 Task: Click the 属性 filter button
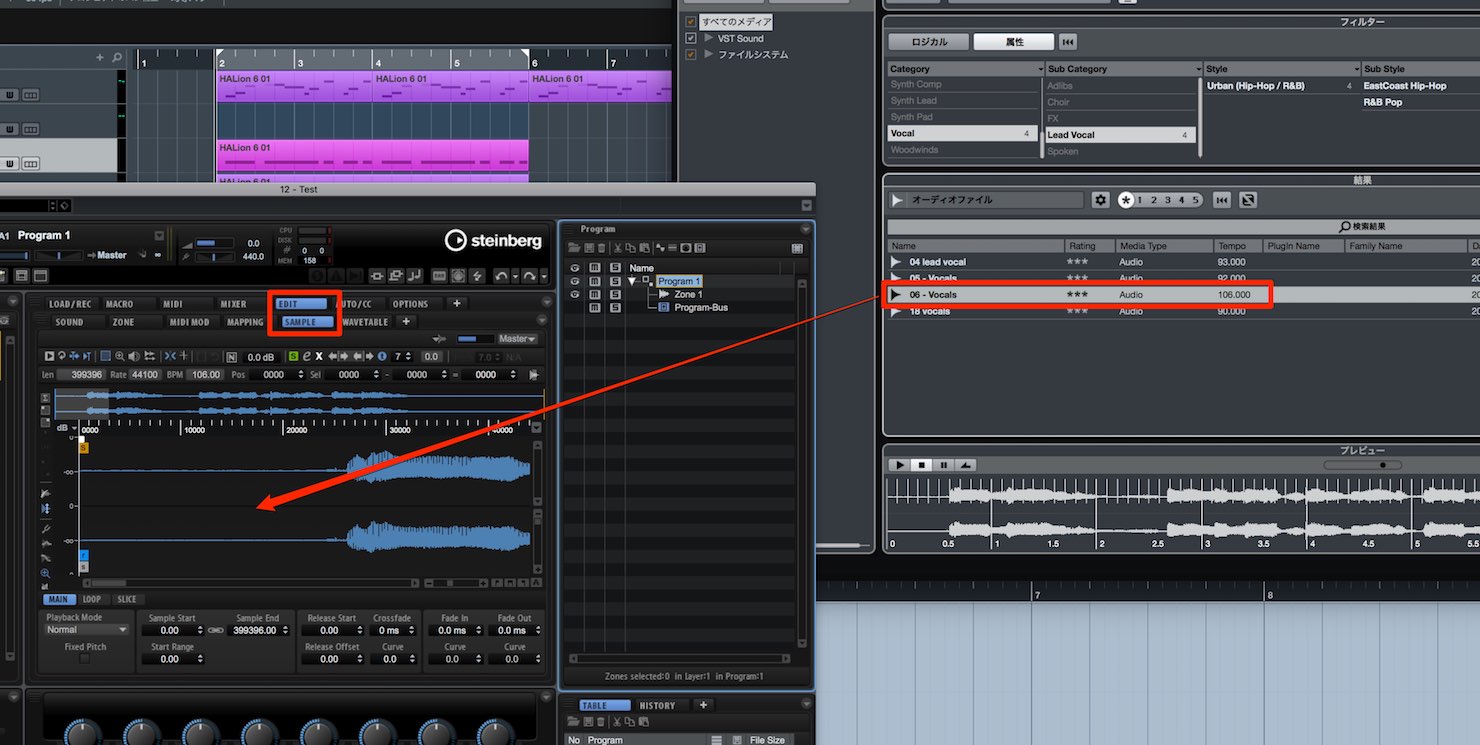pyautogui.click(x=1014, y=42)
